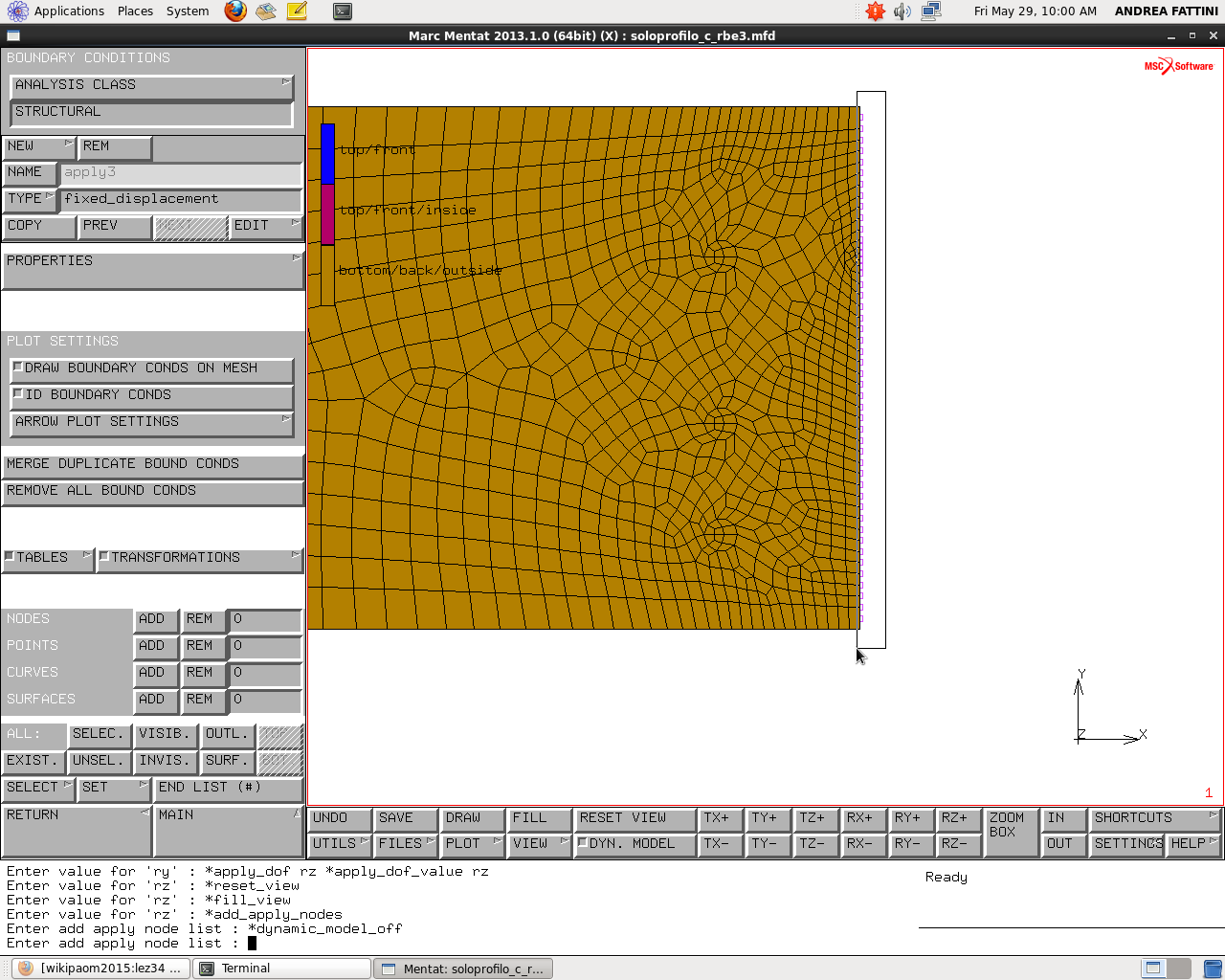Click the Undo button
Screen dimensions: 1225x980
coord(341,818)
